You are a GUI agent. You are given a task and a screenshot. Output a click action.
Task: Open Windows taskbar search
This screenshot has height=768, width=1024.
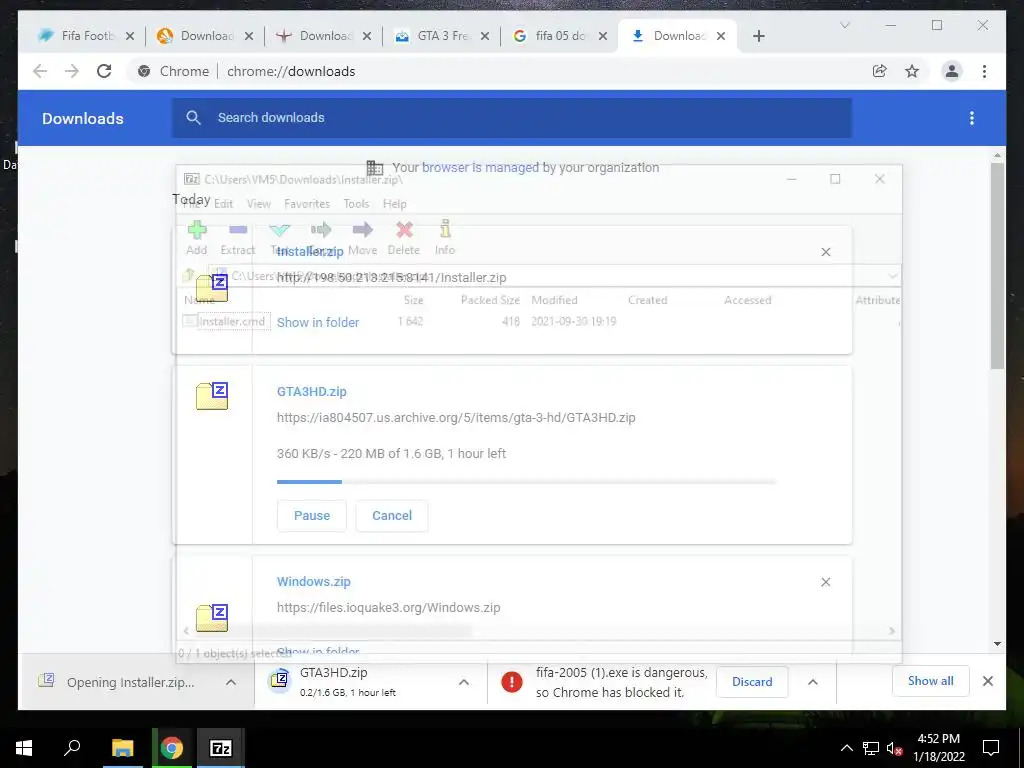[x=72, y=748]
